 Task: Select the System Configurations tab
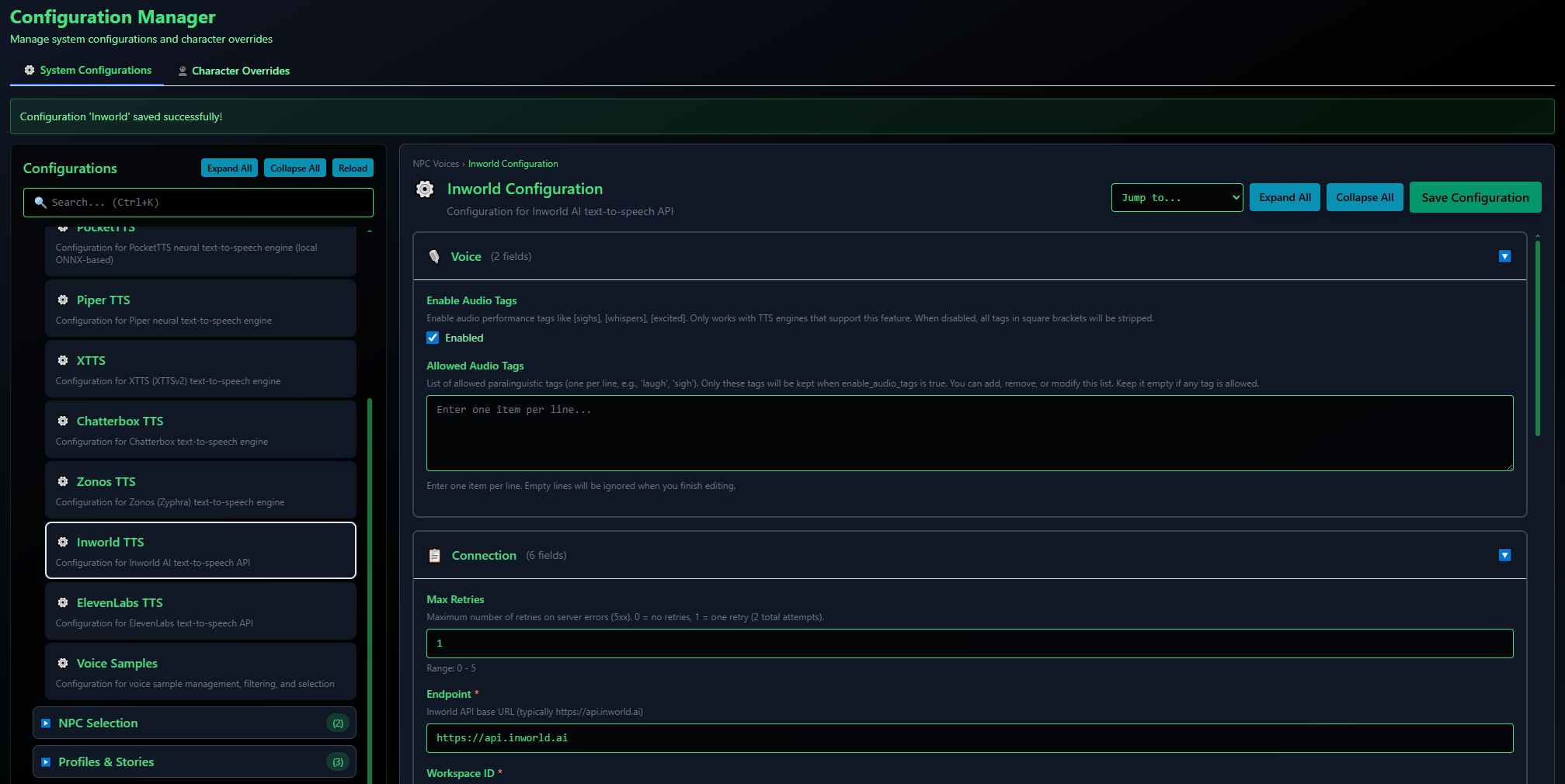tap(88, 71)
